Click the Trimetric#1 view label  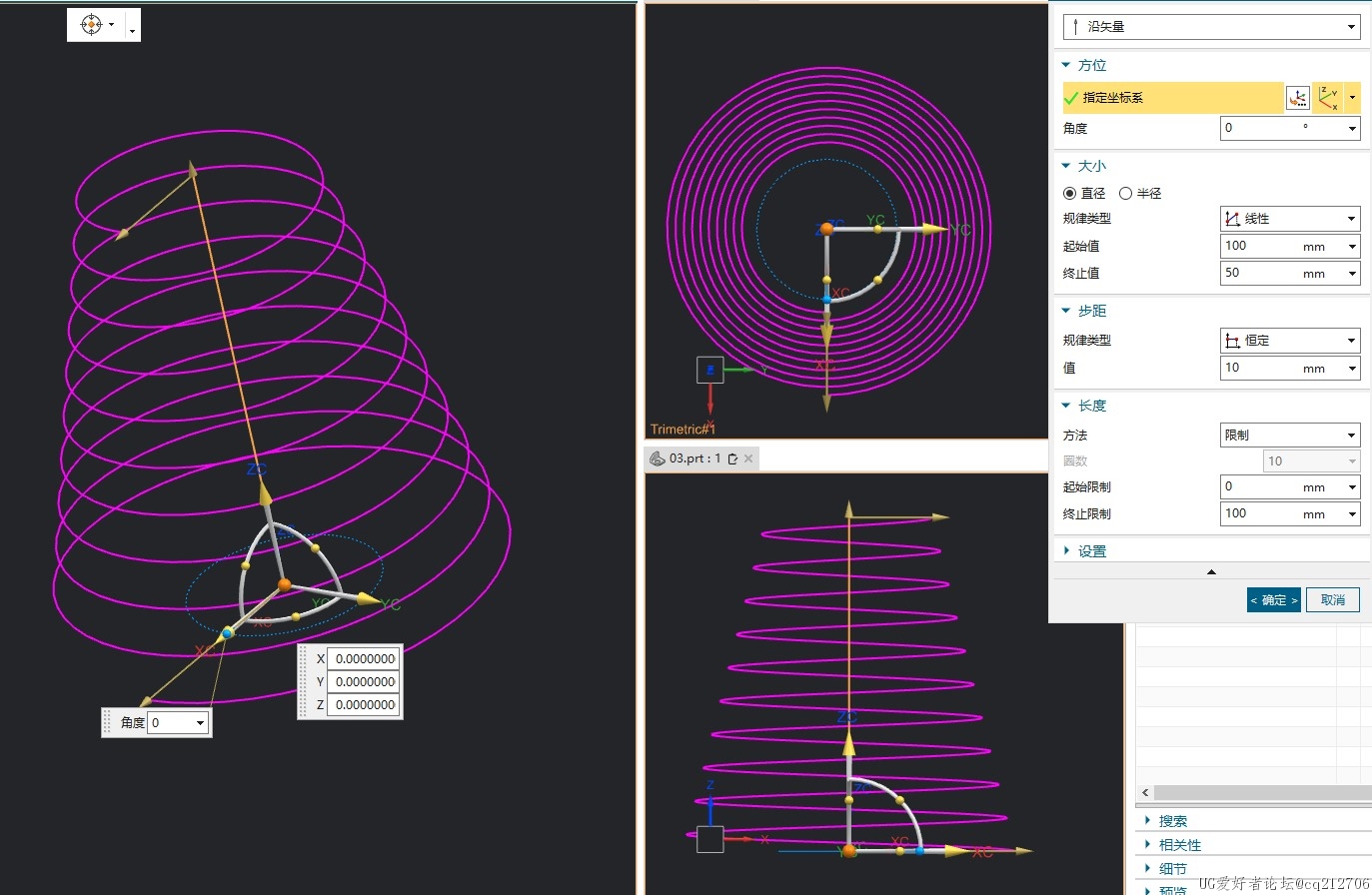683,430
